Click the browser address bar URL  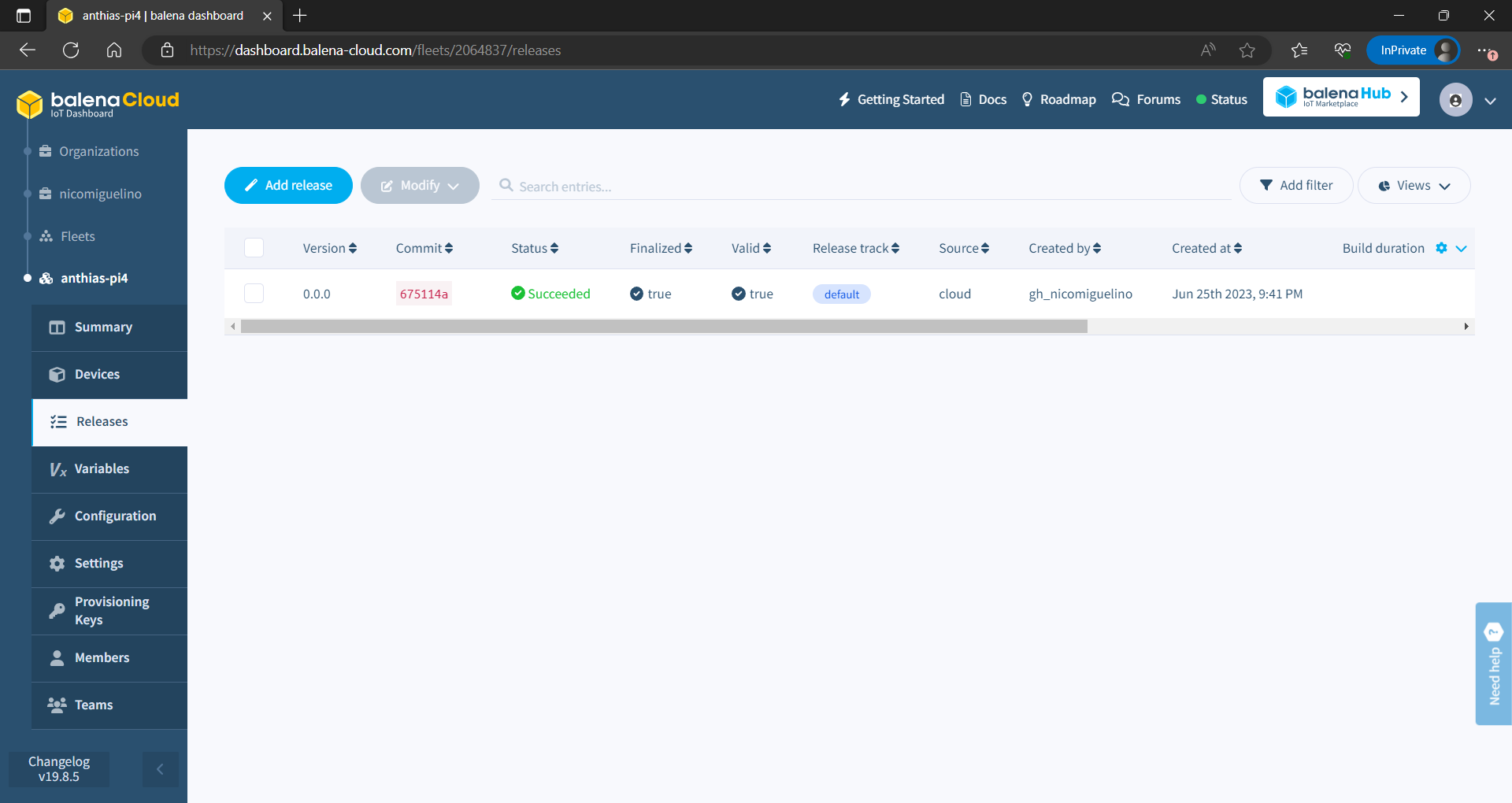tap(376, 50)
